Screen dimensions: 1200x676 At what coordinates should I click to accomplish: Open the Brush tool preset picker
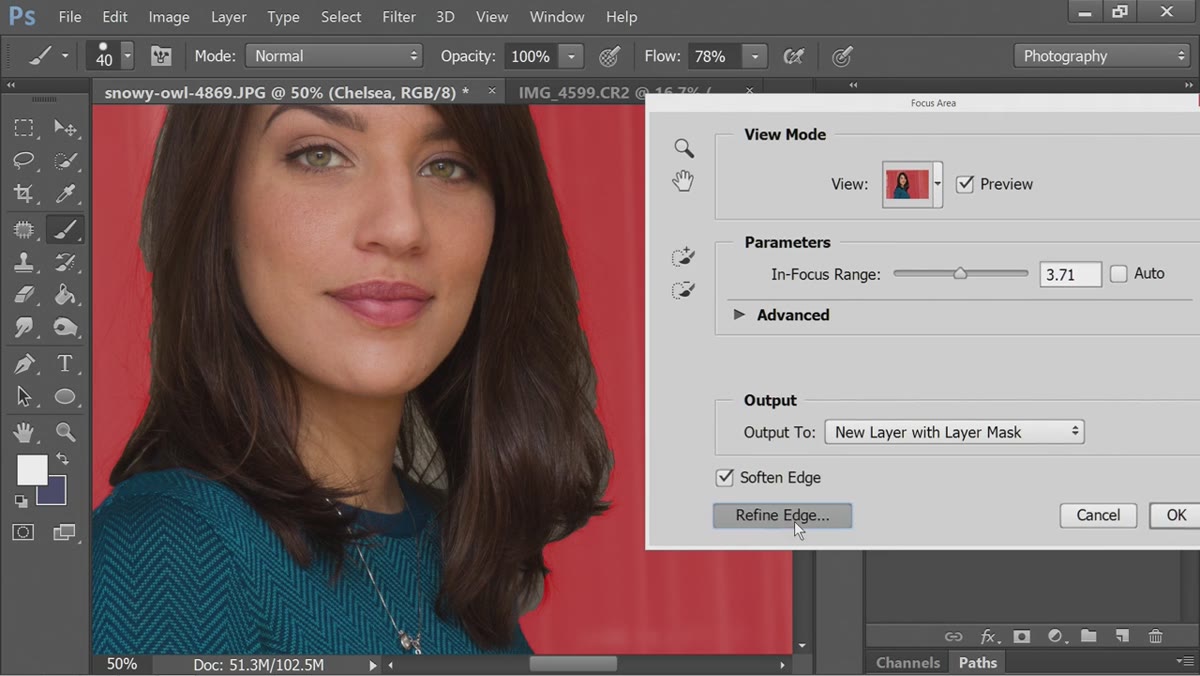pyautogui.click(x=66, y=56)
